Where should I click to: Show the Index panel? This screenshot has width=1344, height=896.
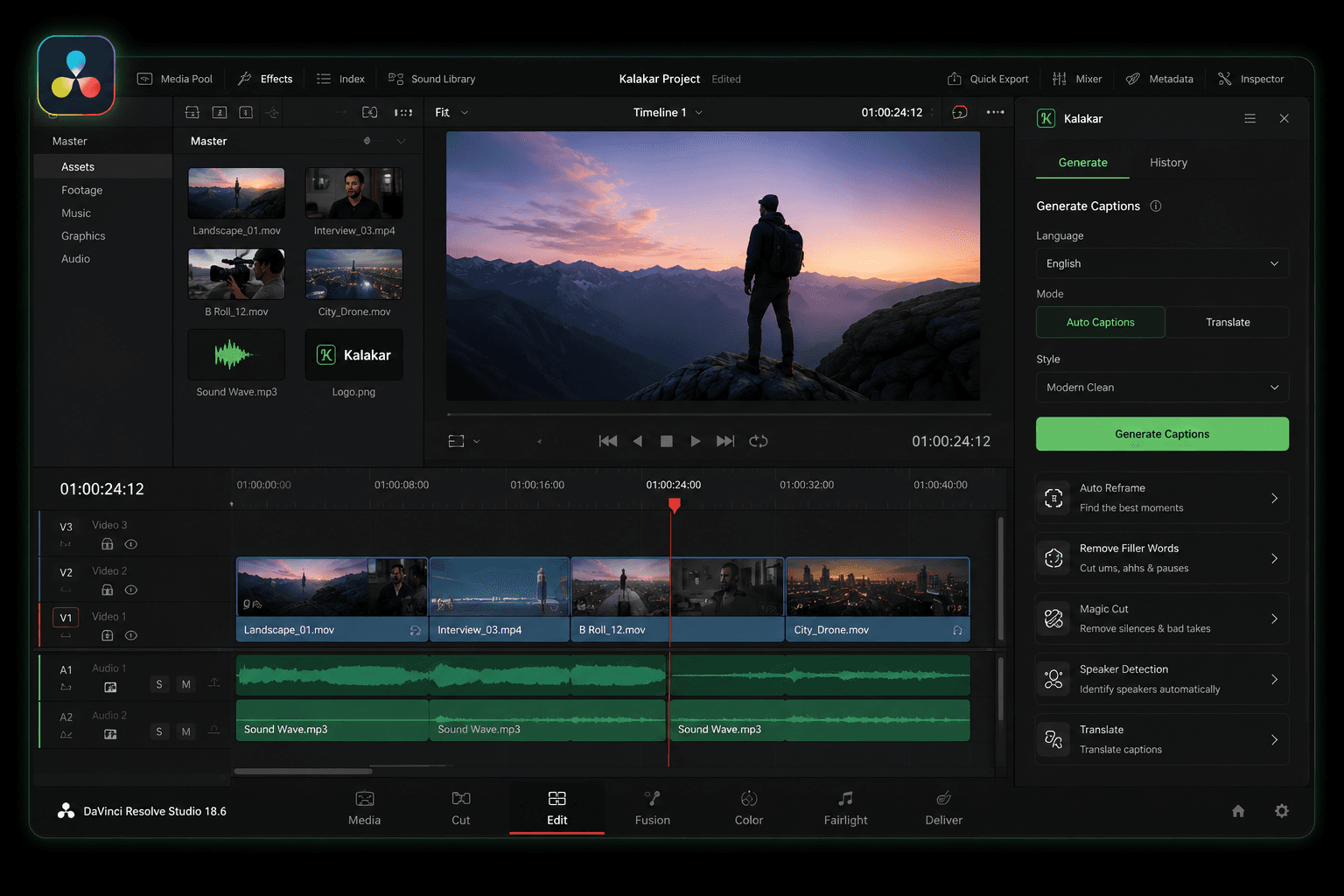click(x=340, y=79)
